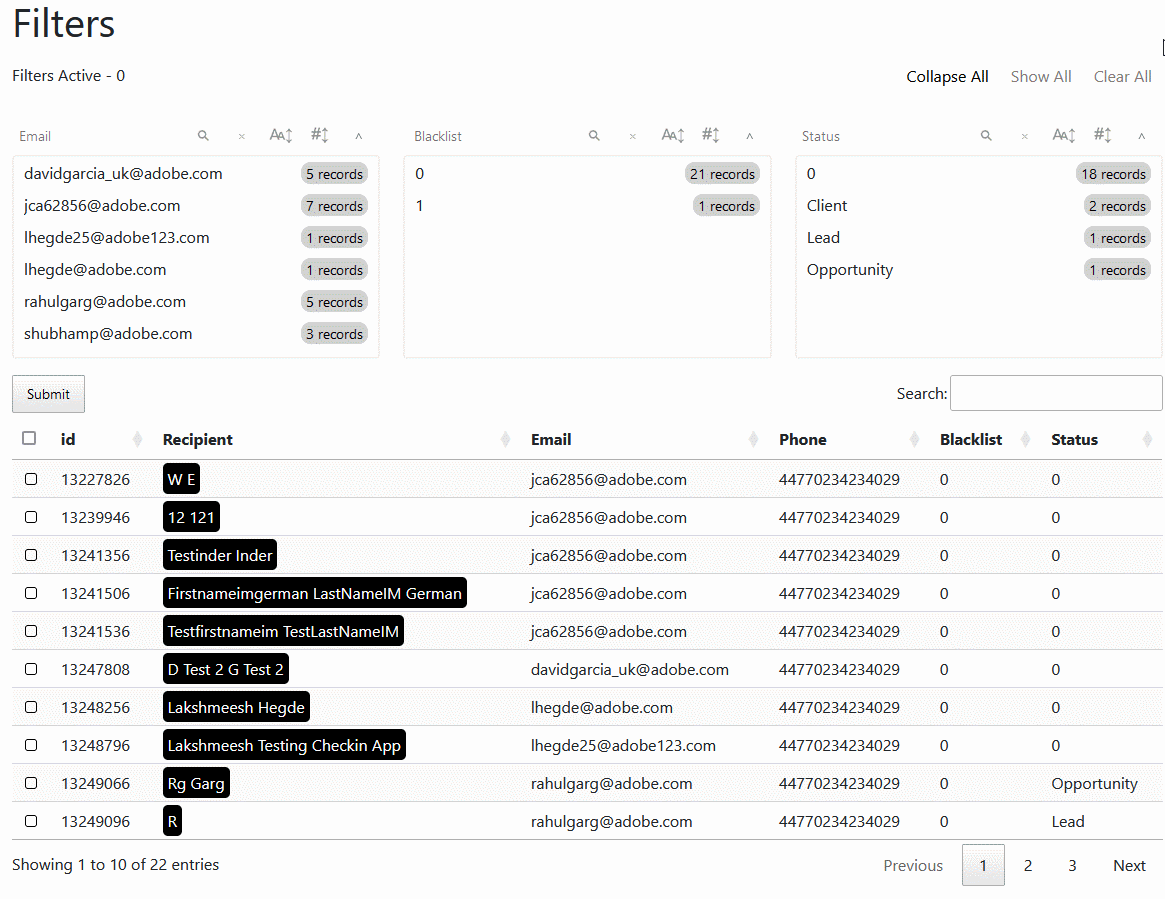Sort table by Email column header
This screenshot has width=1165, height=899.
point(643,439)
